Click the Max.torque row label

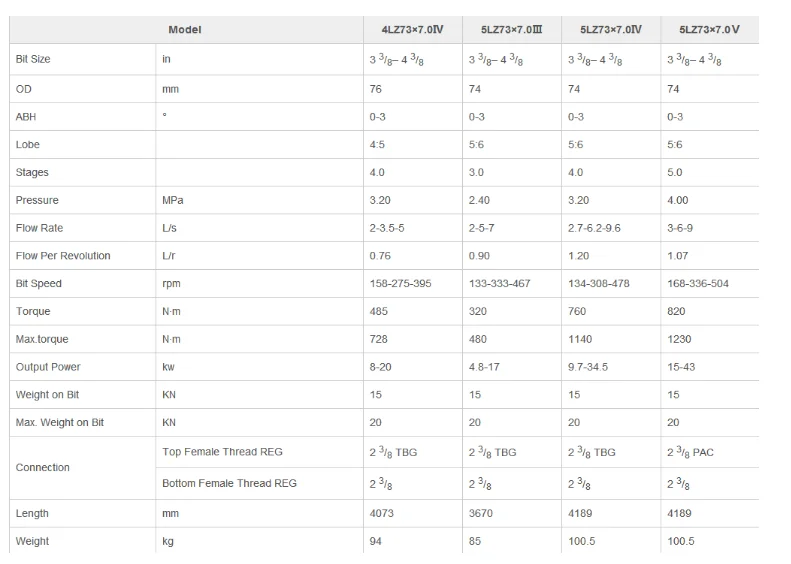[42, 340]
